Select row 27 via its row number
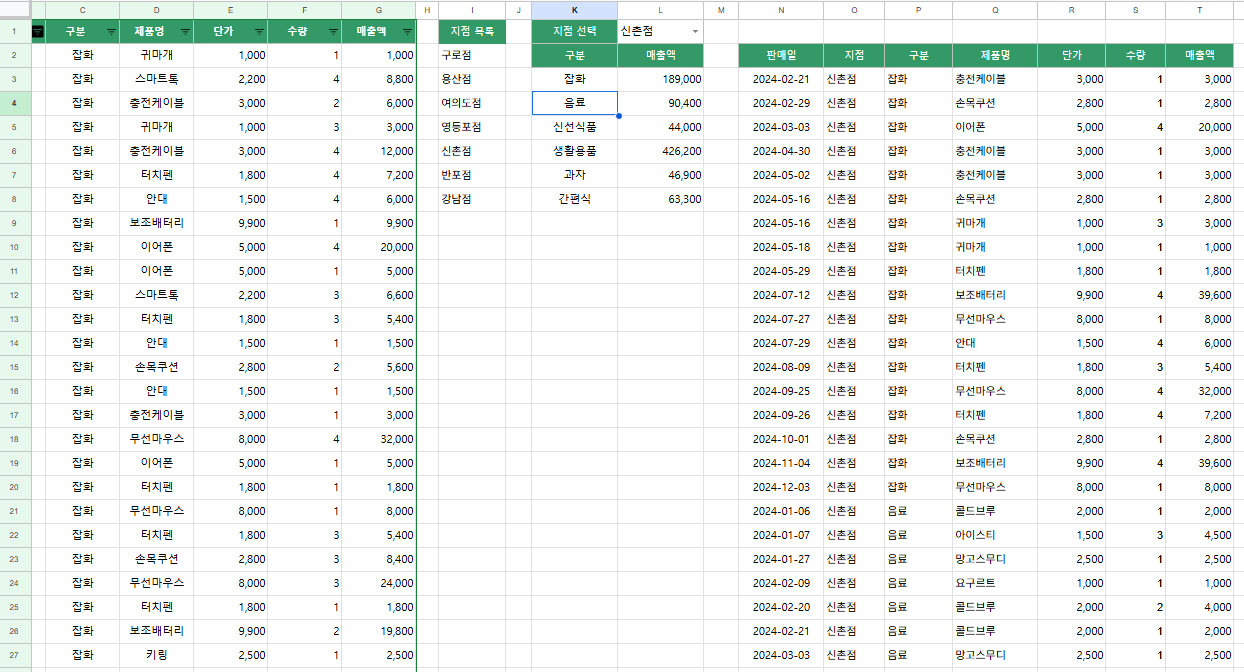 (15, 655)
